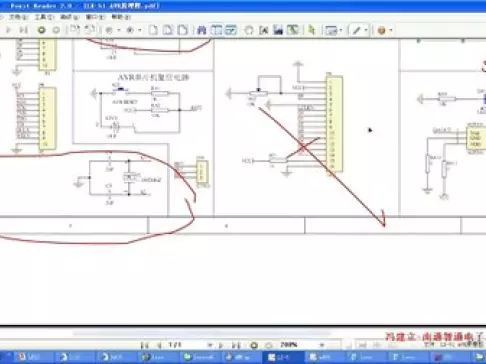Open the 200% zoom level dropdown at bottom

tap(322, 345)
